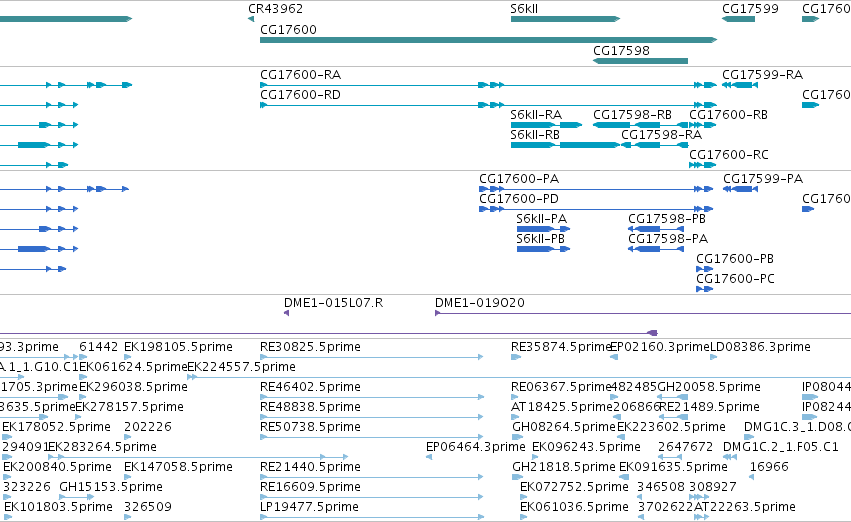Open the CG17600-RA transcript label
This screenshot has width=851, height=522.
tap(300, 74)
